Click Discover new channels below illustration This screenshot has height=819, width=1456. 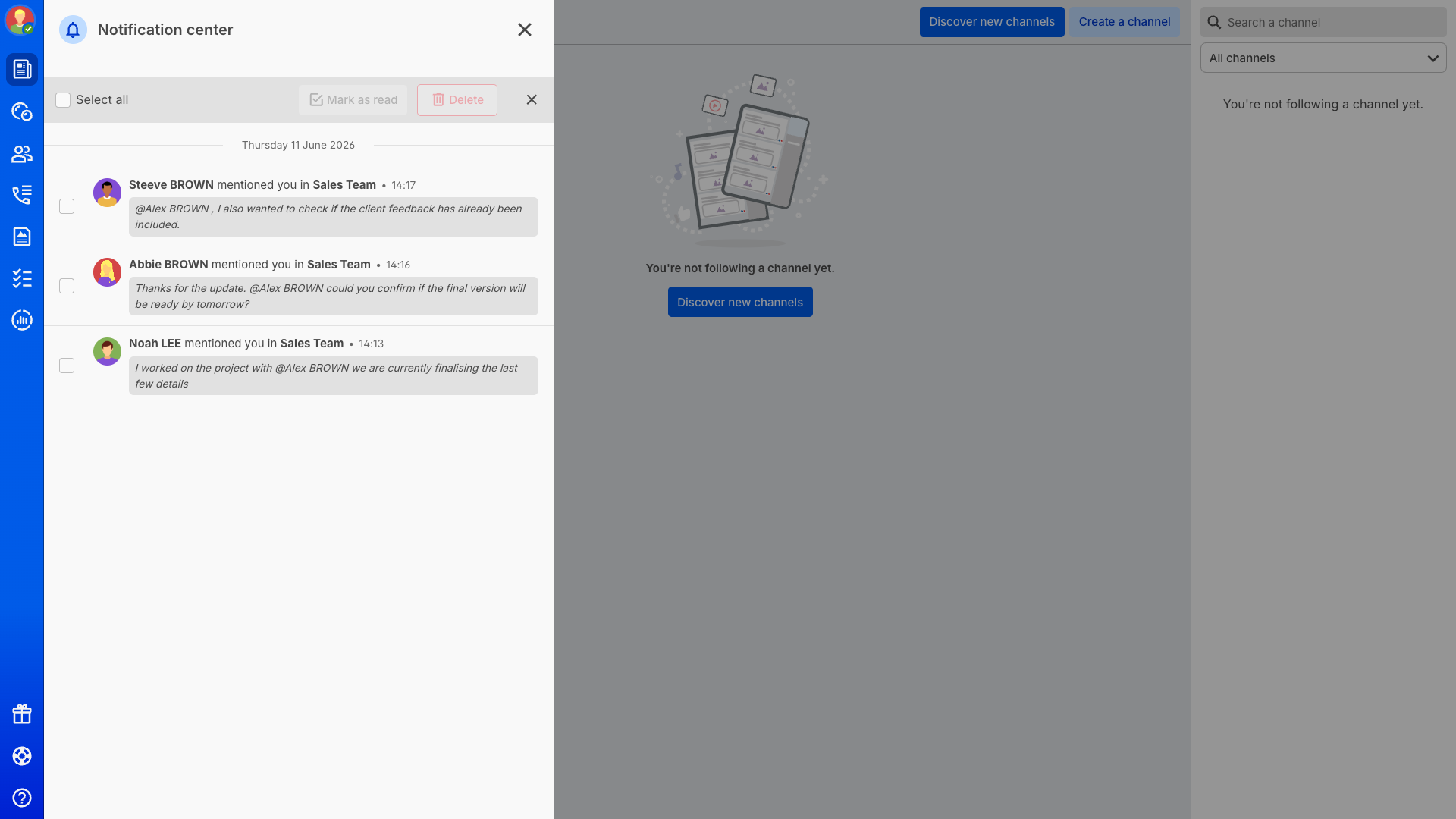click(740, 302)
